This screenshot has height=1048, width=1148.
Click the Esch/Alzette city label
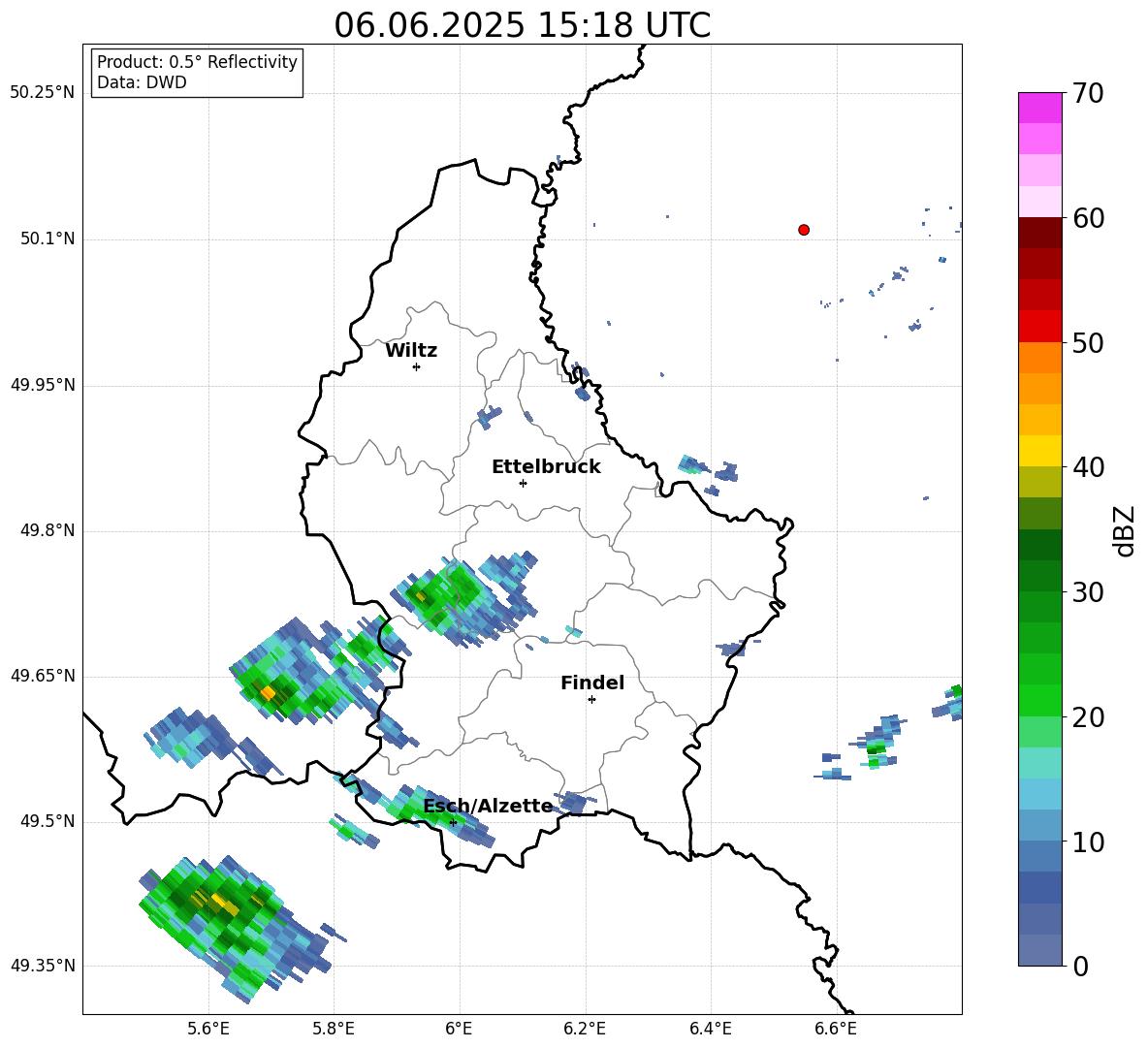(x=489, y=806)
